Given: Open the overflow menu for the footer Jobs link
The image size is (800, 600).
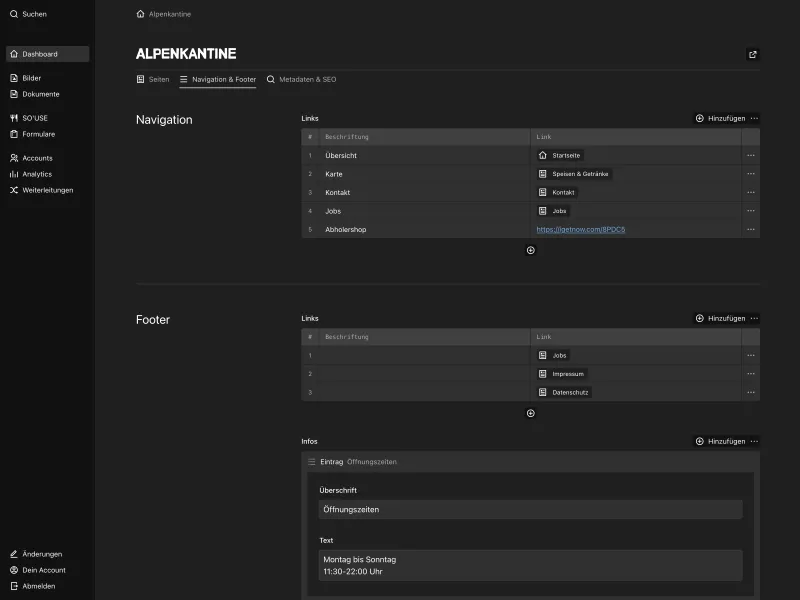Looking at the screenshot, I should point(751,355).
